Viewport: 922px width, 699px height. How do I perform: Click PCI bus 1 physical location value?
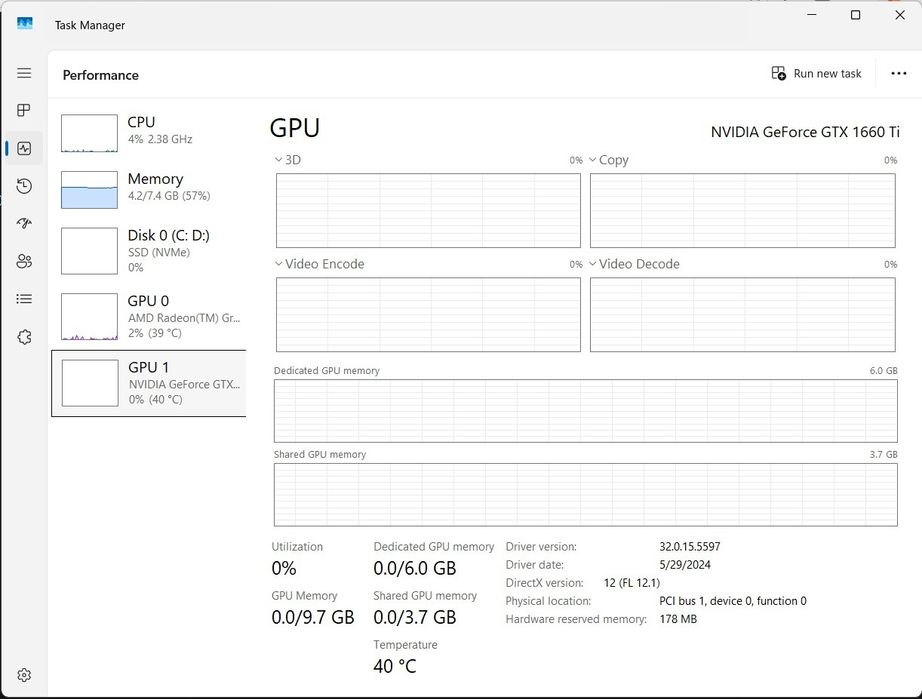click(733, 601)
